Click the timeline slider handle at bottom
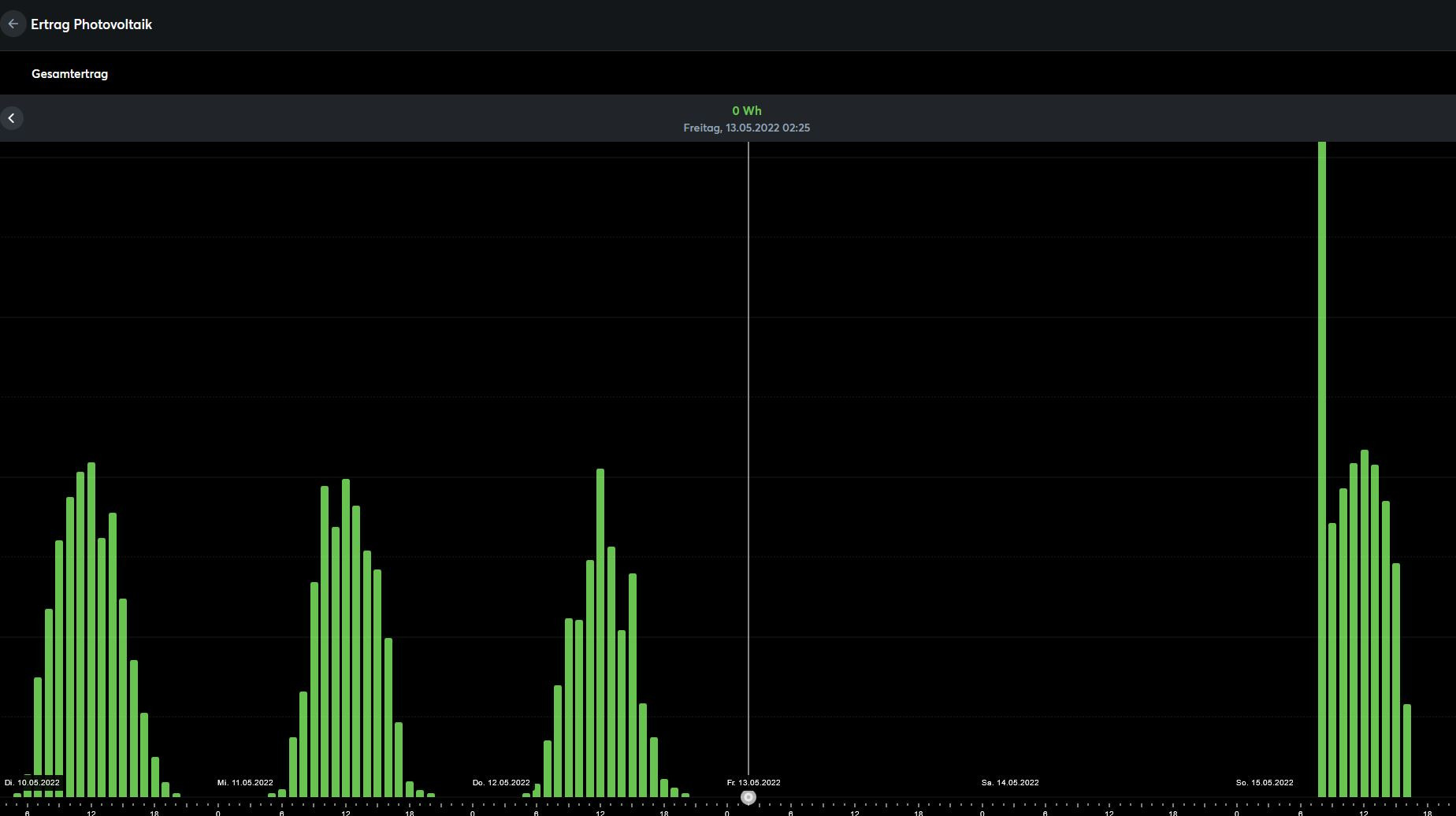Image resolution: width=1456 pixels, height=816 pixels. (748, 798)
